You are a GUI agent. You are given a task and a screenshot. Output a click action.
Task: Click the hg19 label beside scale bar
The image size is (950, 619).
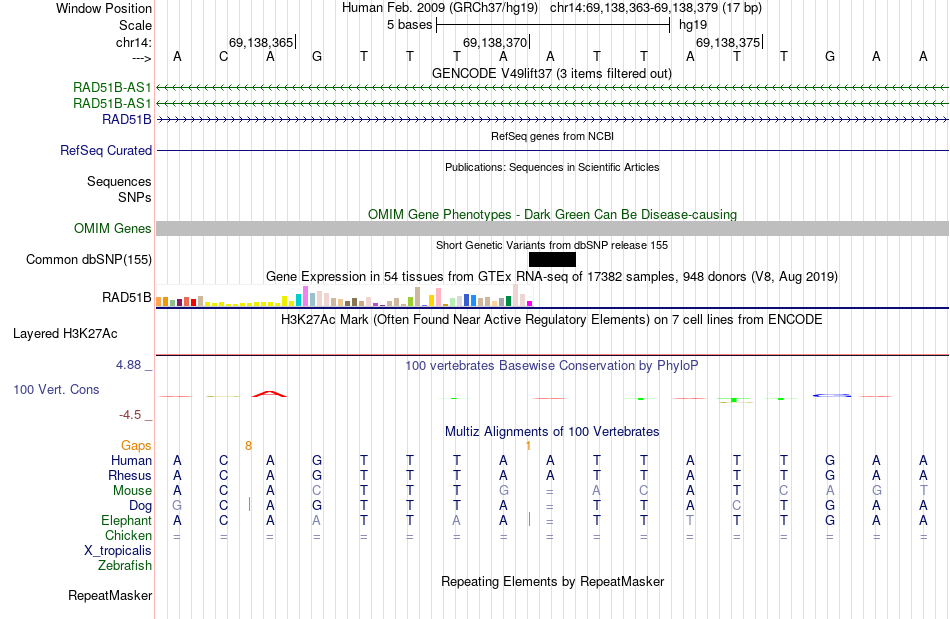693,25
